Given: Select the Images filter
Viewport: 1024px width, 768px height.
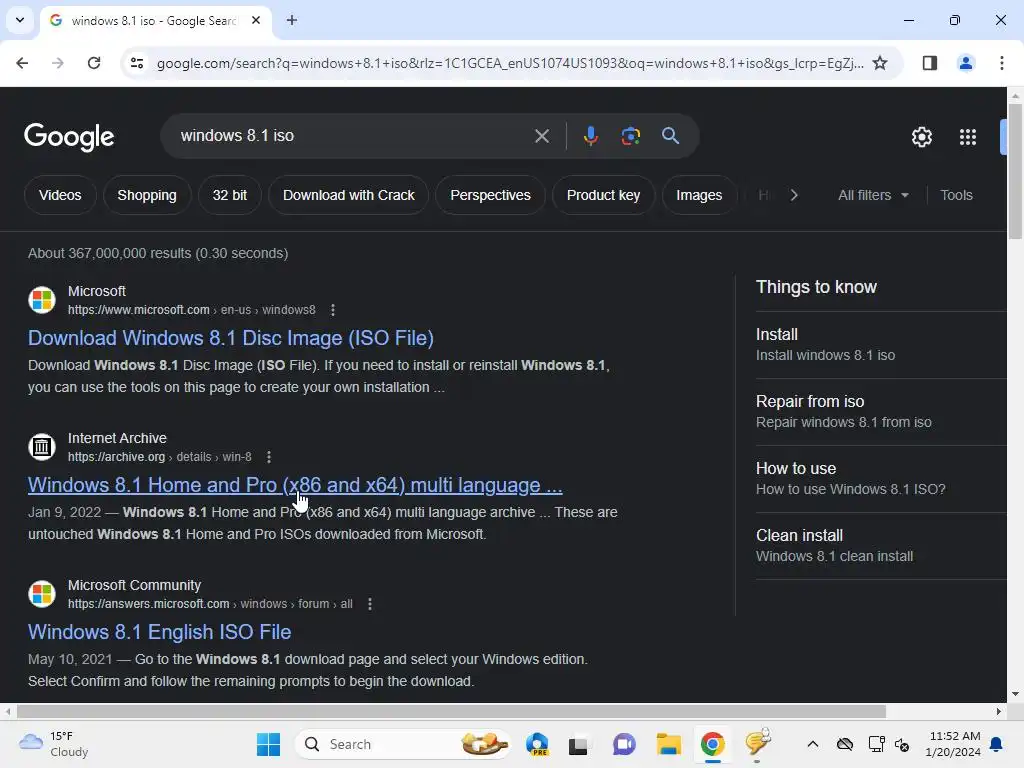Looking at the screenshot, I should [699, 195].
